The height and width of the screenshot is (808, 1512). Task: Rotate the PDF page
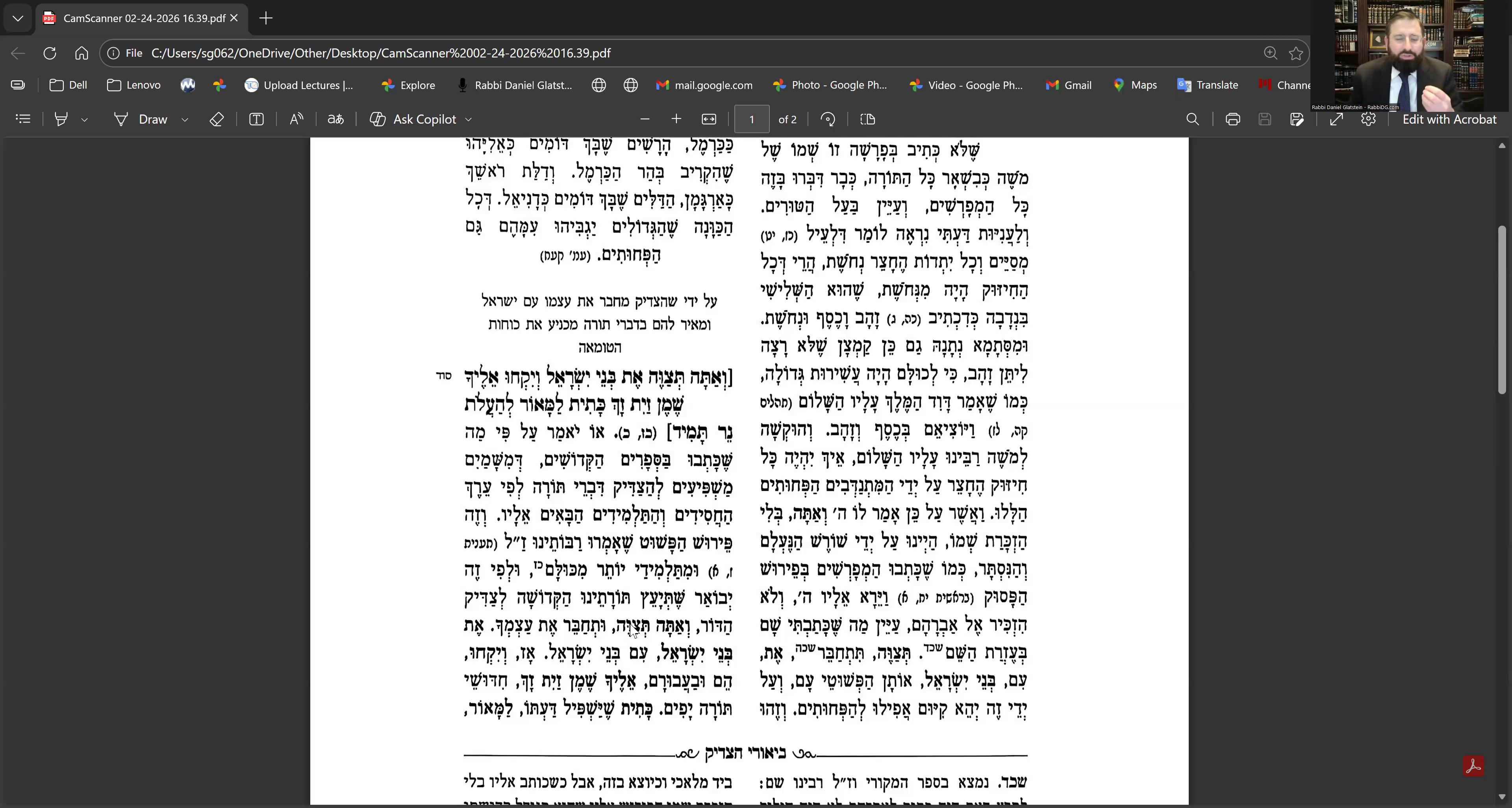828,119
